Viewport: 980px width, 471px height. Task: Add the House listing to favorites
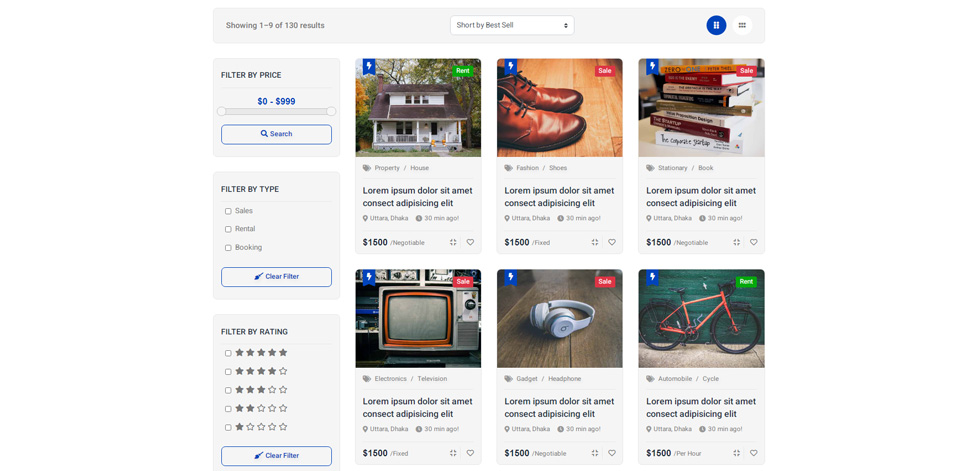click(470, 242)
